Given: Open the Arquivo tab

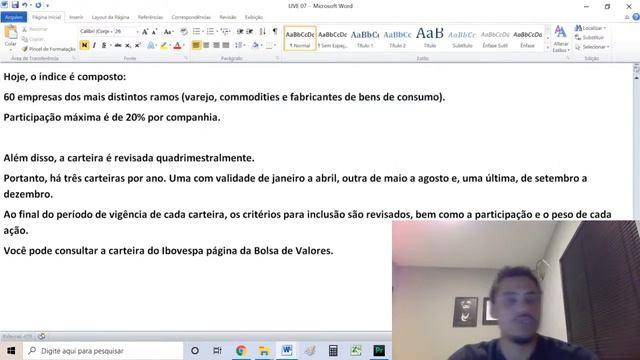Looking at the screenshot, I should pos(14,17).
